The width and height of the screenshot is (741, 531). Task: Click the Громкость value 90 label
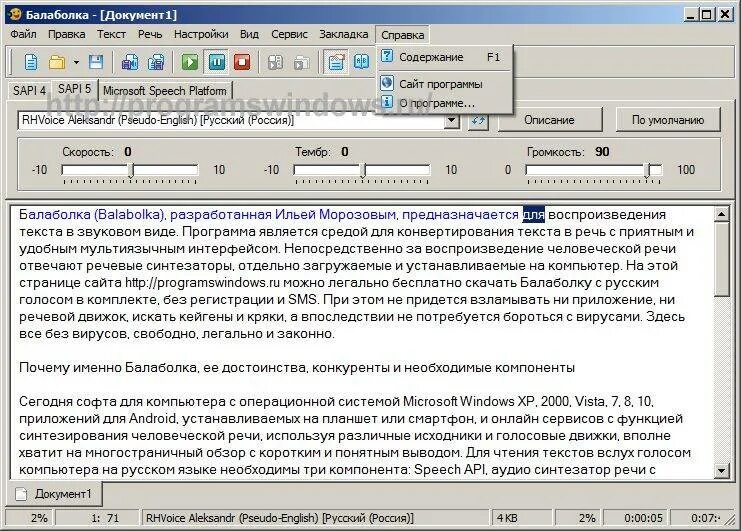point(602,152)
